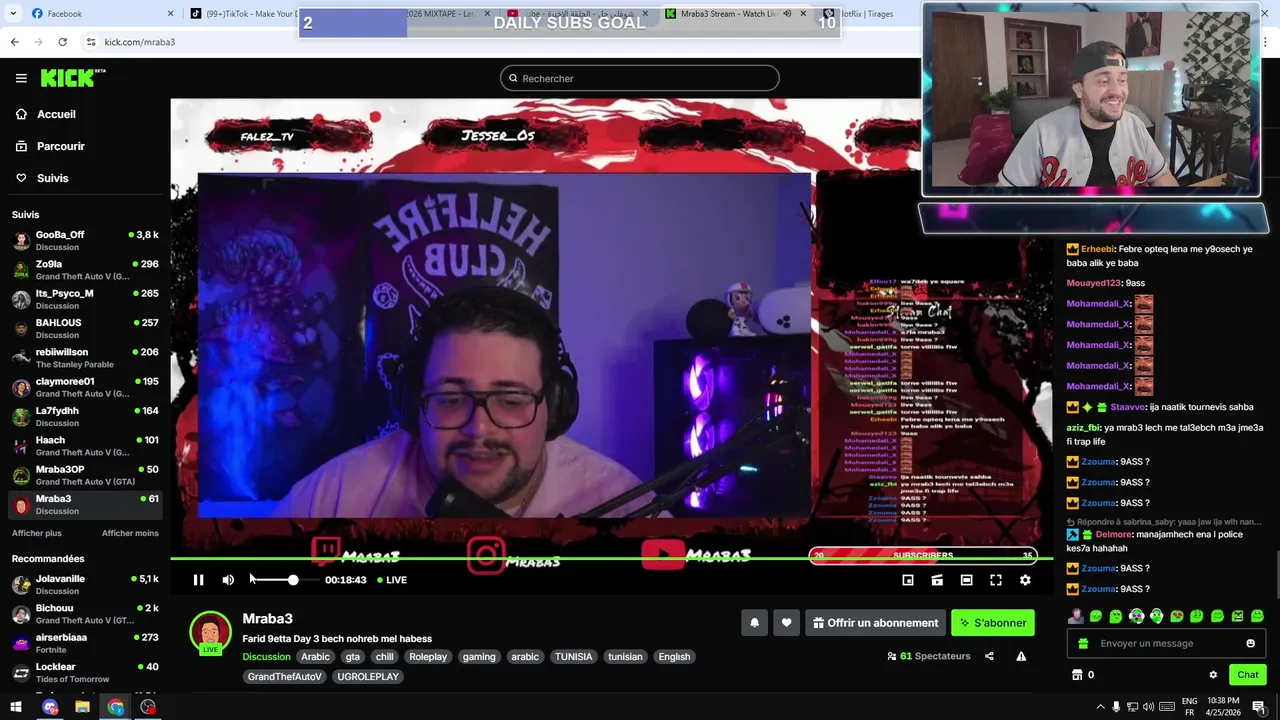Select the TUNISIA tag
Image resolution: width=1280 pixels, height=720 pixels.
tap(574, 657)
